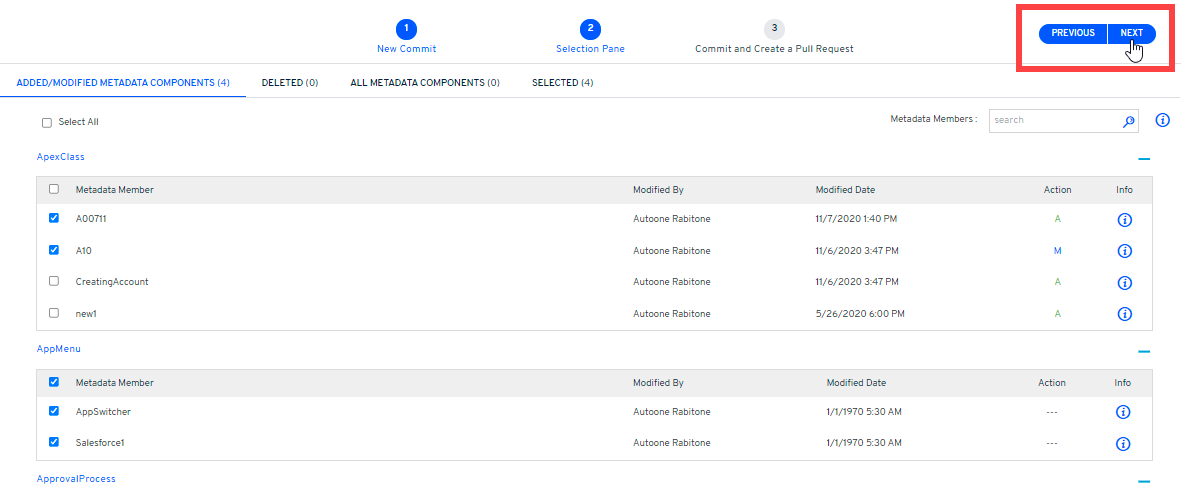
Task: Show info for the CreatingAccount row
Action: click(x=1124, y=282)
